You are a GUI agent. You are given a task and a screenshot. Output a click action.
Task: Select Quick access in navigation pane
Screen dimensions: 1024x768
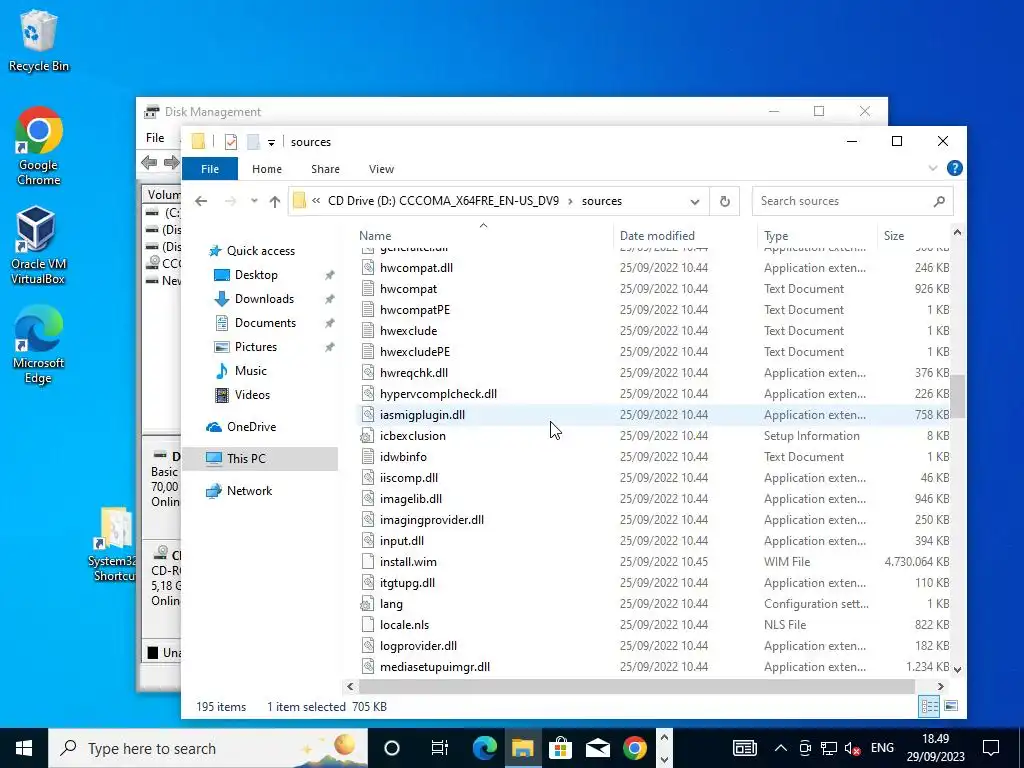261,251
